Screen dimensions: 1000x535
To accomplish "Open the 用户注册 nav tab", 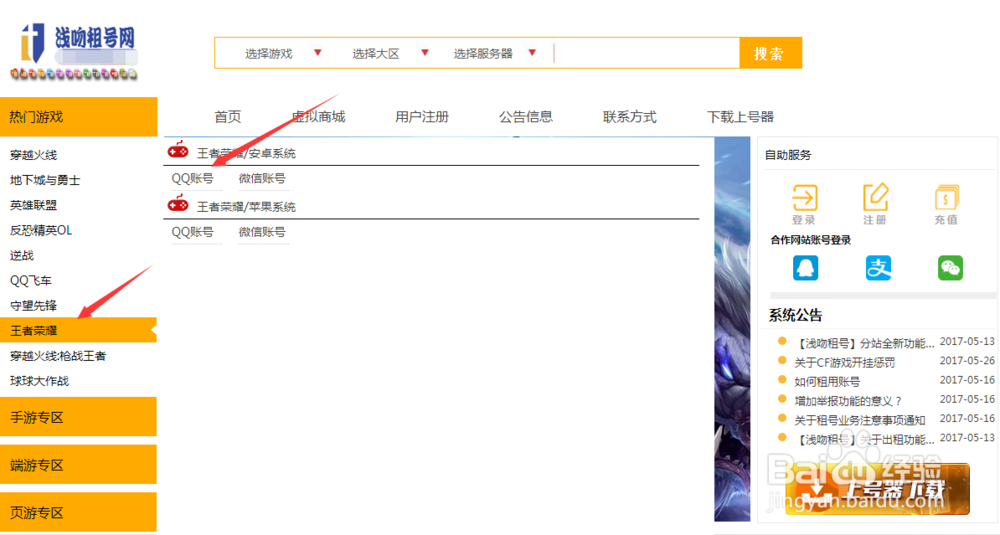I will [x=422, y=117].
